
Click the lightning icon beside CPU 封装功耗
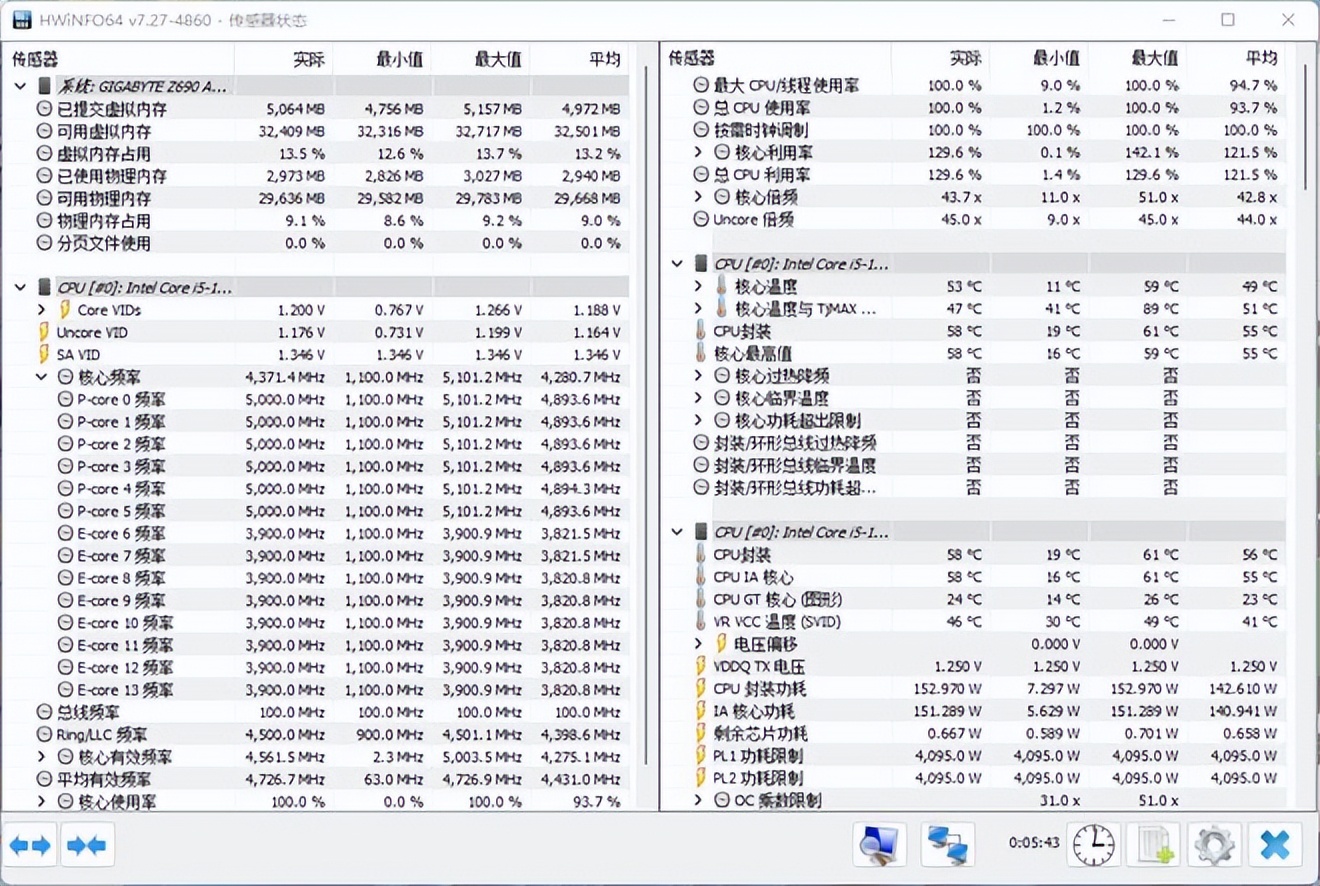(702, 688)
